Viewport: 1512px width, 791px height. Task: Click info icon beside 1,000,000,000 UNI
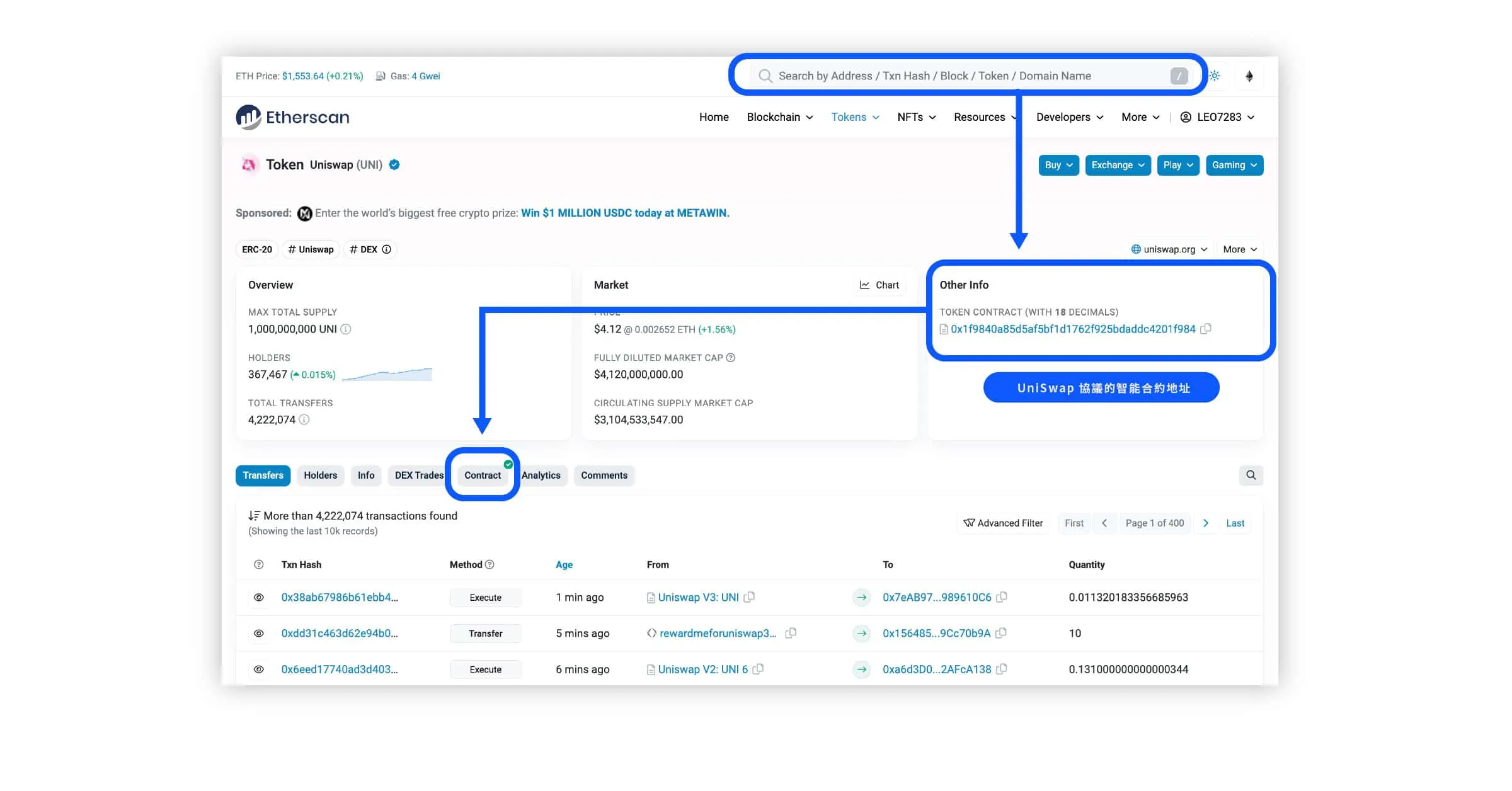pos(346,329)
